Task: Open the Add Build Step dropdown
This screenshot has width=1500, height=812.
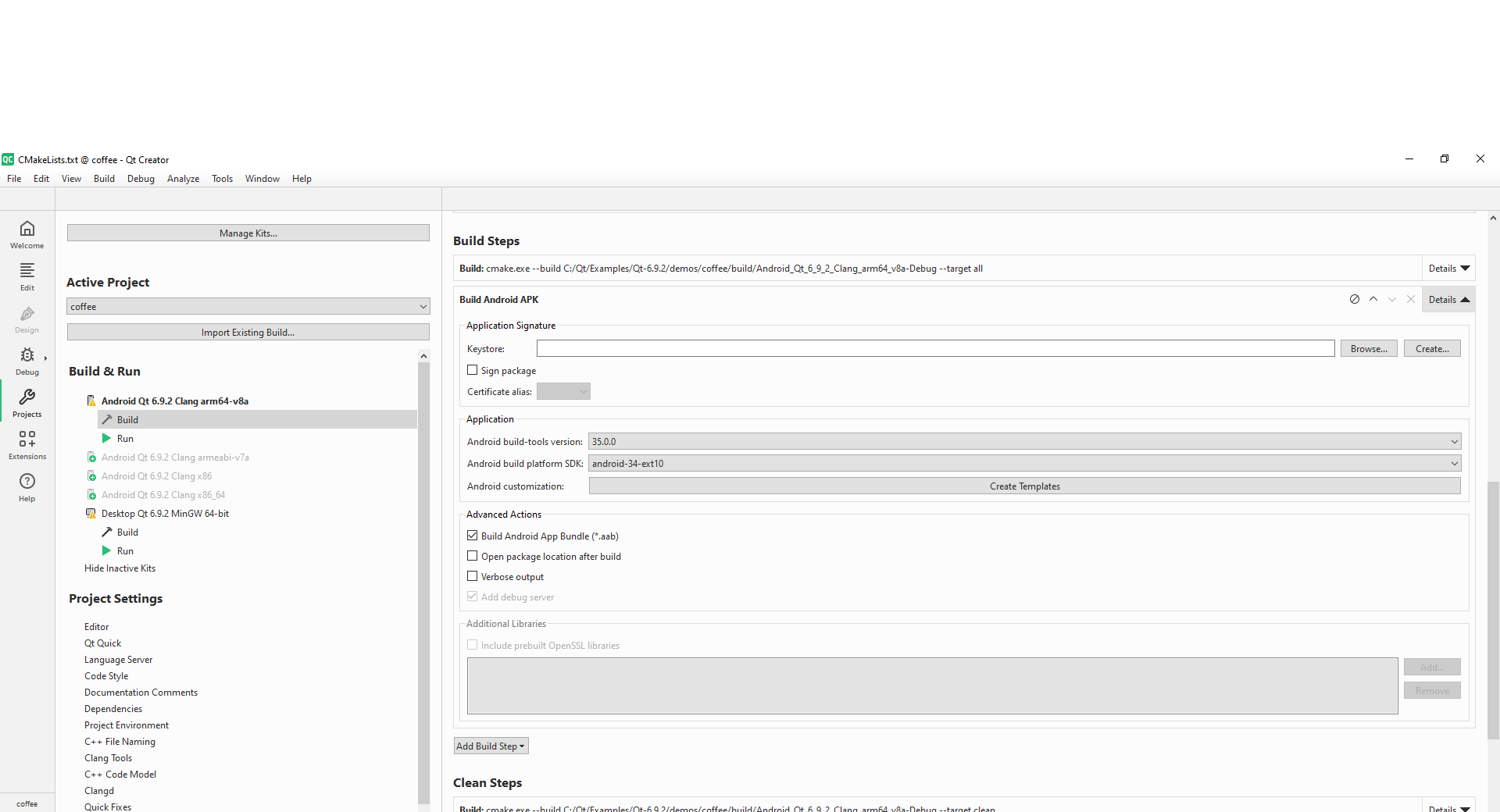Action: 491,746
